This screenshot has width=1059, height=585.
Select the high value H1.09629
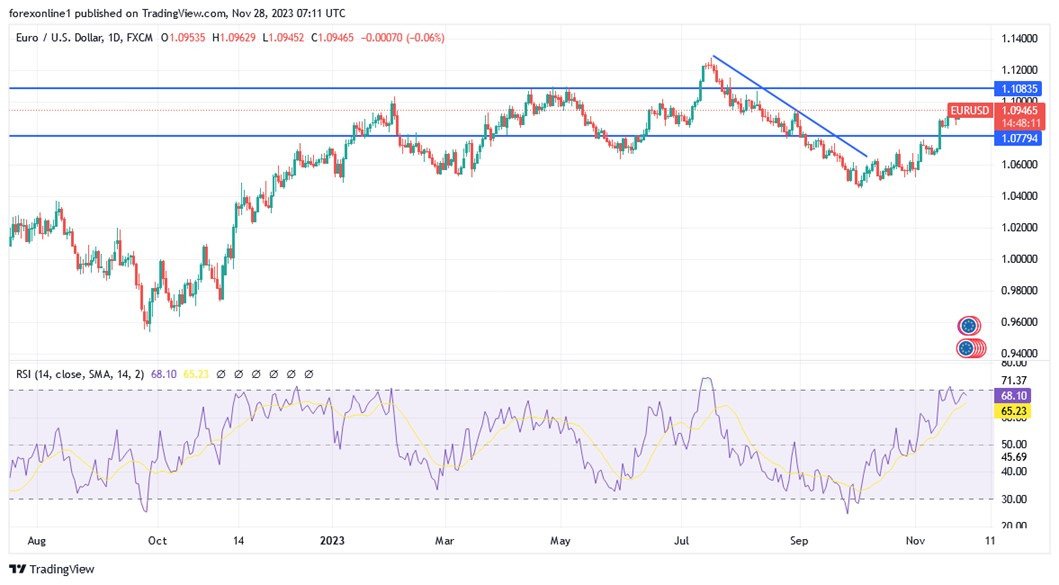click(x=234, y=38)
